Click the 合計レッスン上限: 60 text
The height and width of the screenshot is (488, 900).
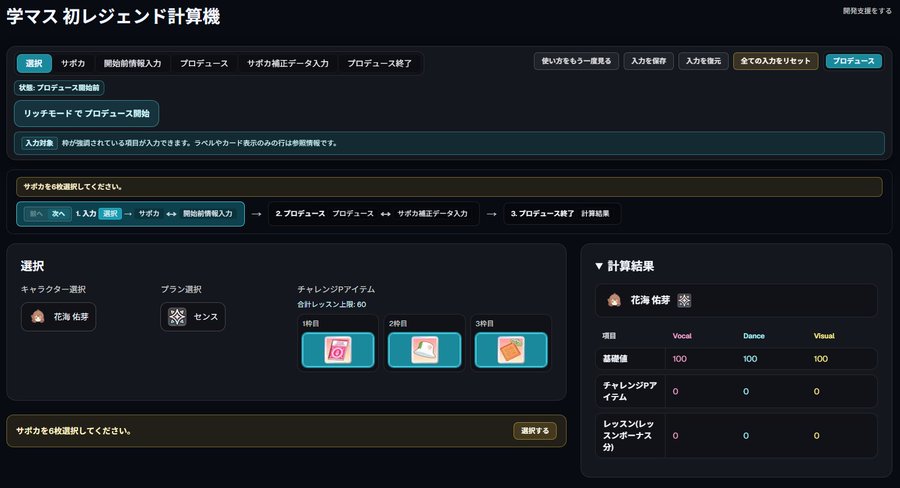(332, 304)
